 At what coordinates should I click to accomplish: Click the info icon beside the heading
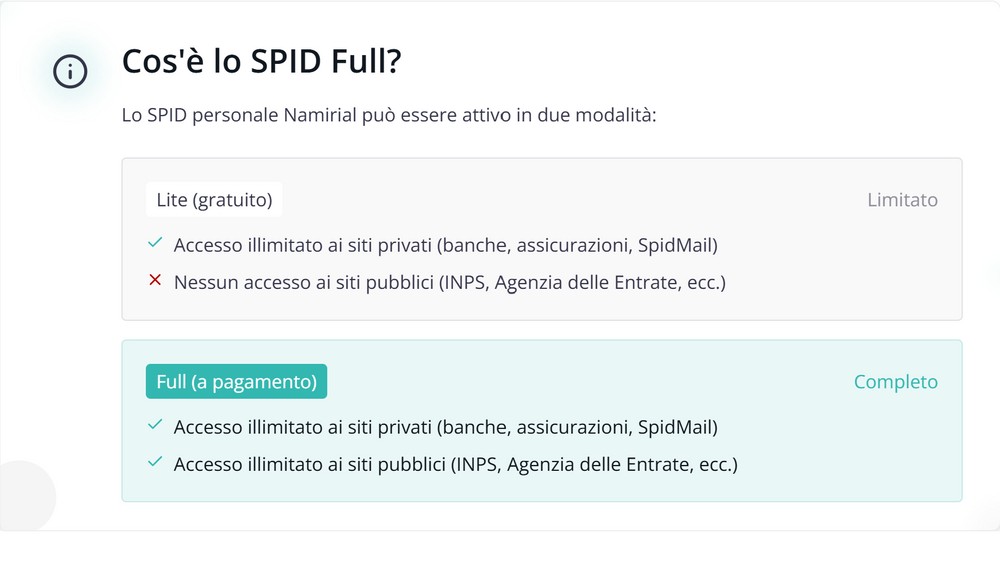pos(70,71)
